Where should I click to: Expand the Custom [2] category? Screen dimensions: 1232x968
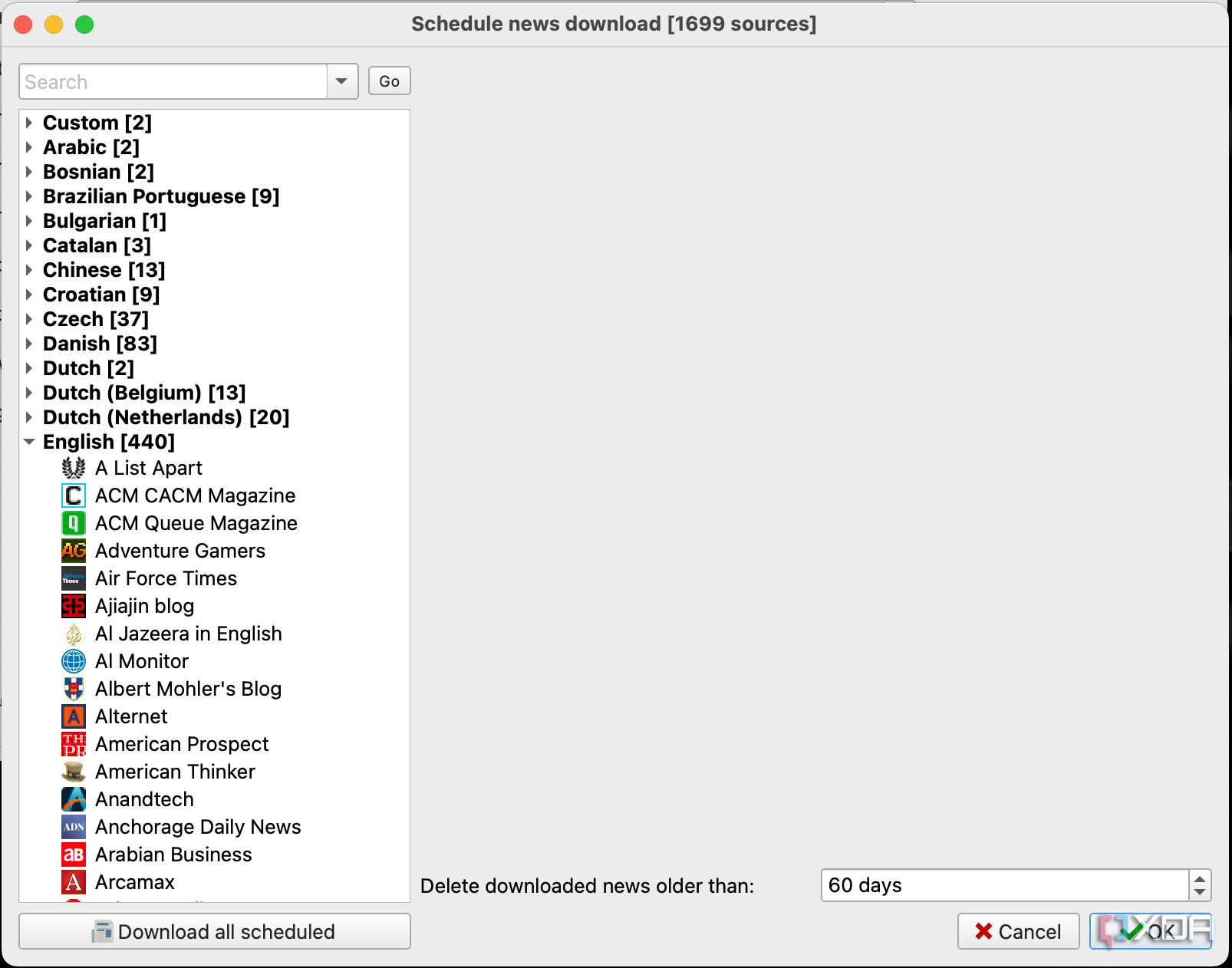click(29, 123)
